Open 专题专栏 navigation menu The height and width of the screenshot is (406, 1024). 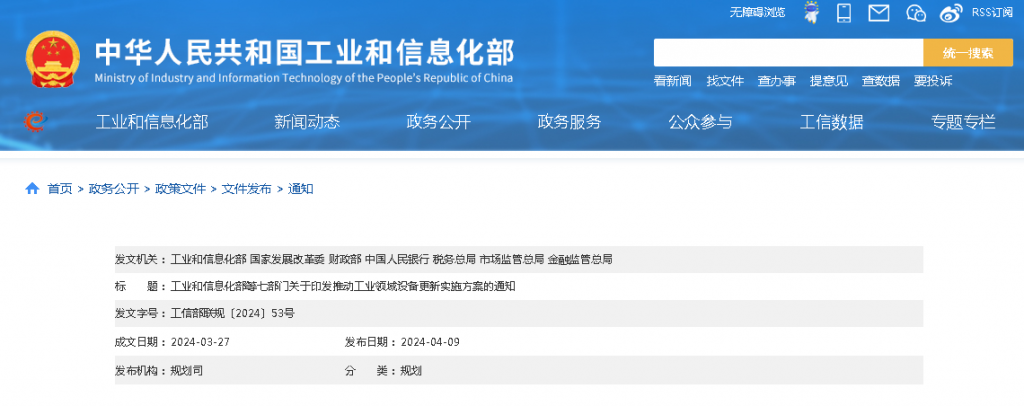pyautogui.click(x=963, y=121)
